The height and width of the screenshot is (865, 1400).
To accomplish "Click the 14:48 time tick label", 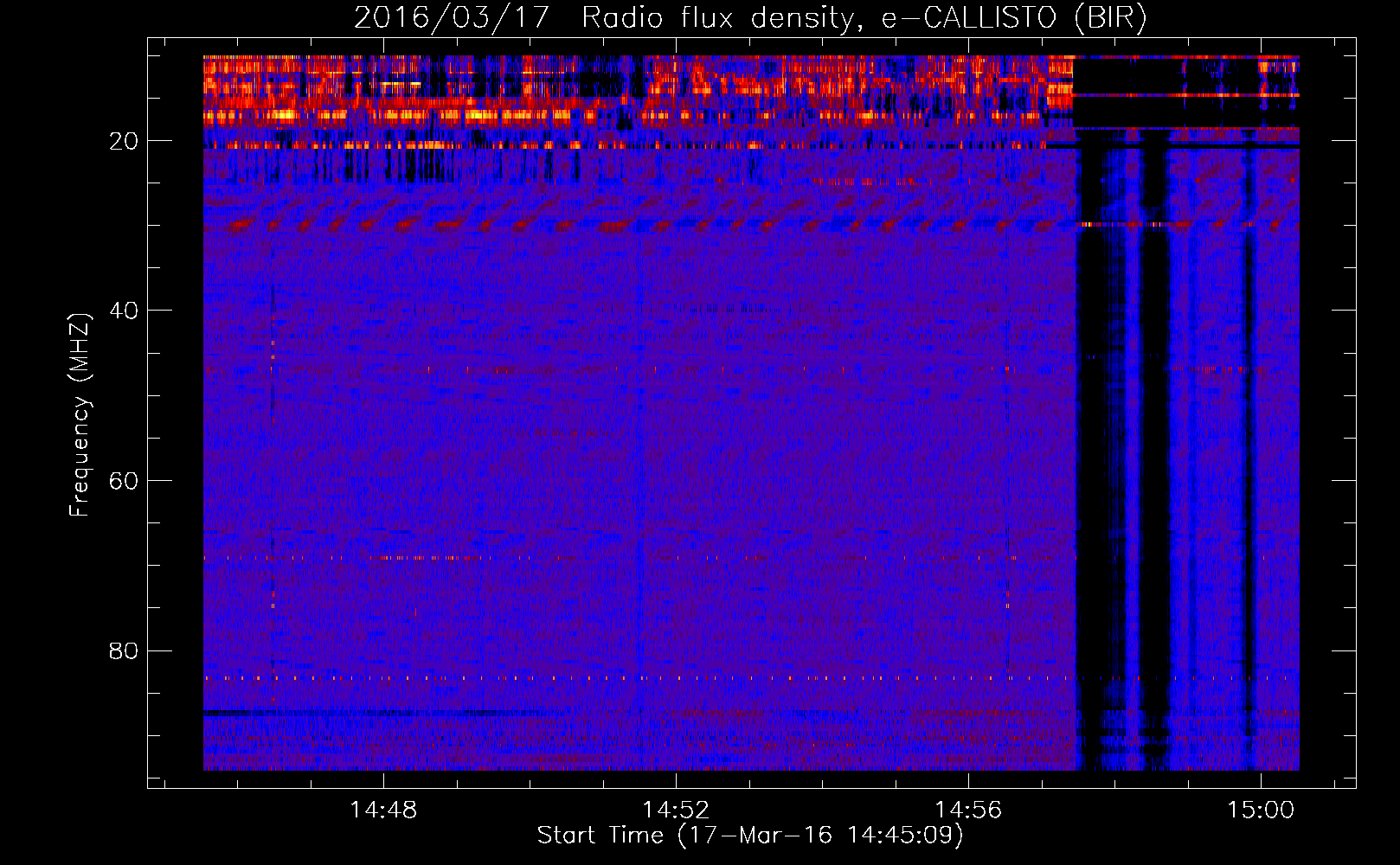I will 382,810.
